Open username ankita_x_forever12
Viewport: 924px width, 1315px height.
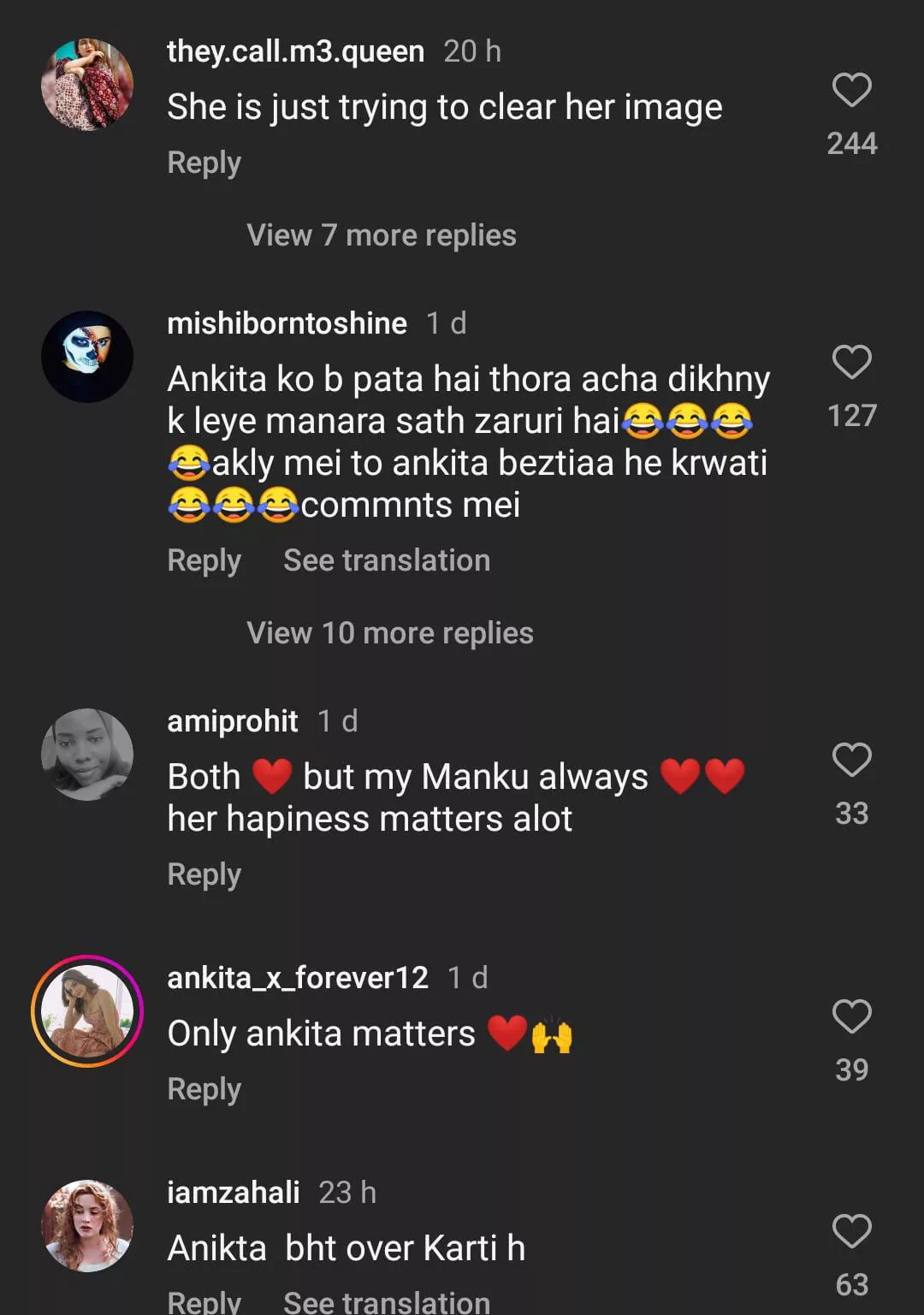(298, 977)
